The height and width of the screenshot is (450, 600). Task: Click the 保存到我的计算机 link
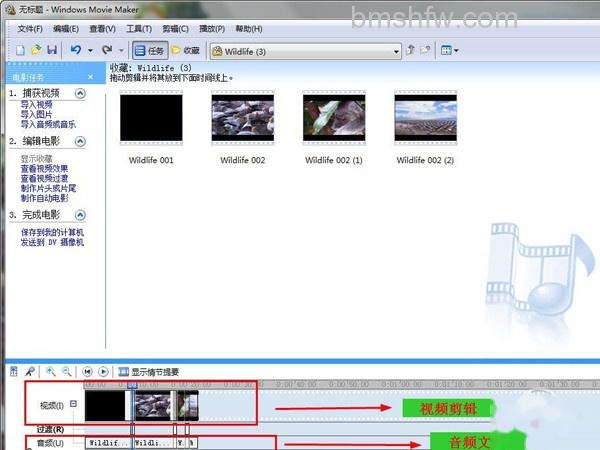(x=52, y=232)
